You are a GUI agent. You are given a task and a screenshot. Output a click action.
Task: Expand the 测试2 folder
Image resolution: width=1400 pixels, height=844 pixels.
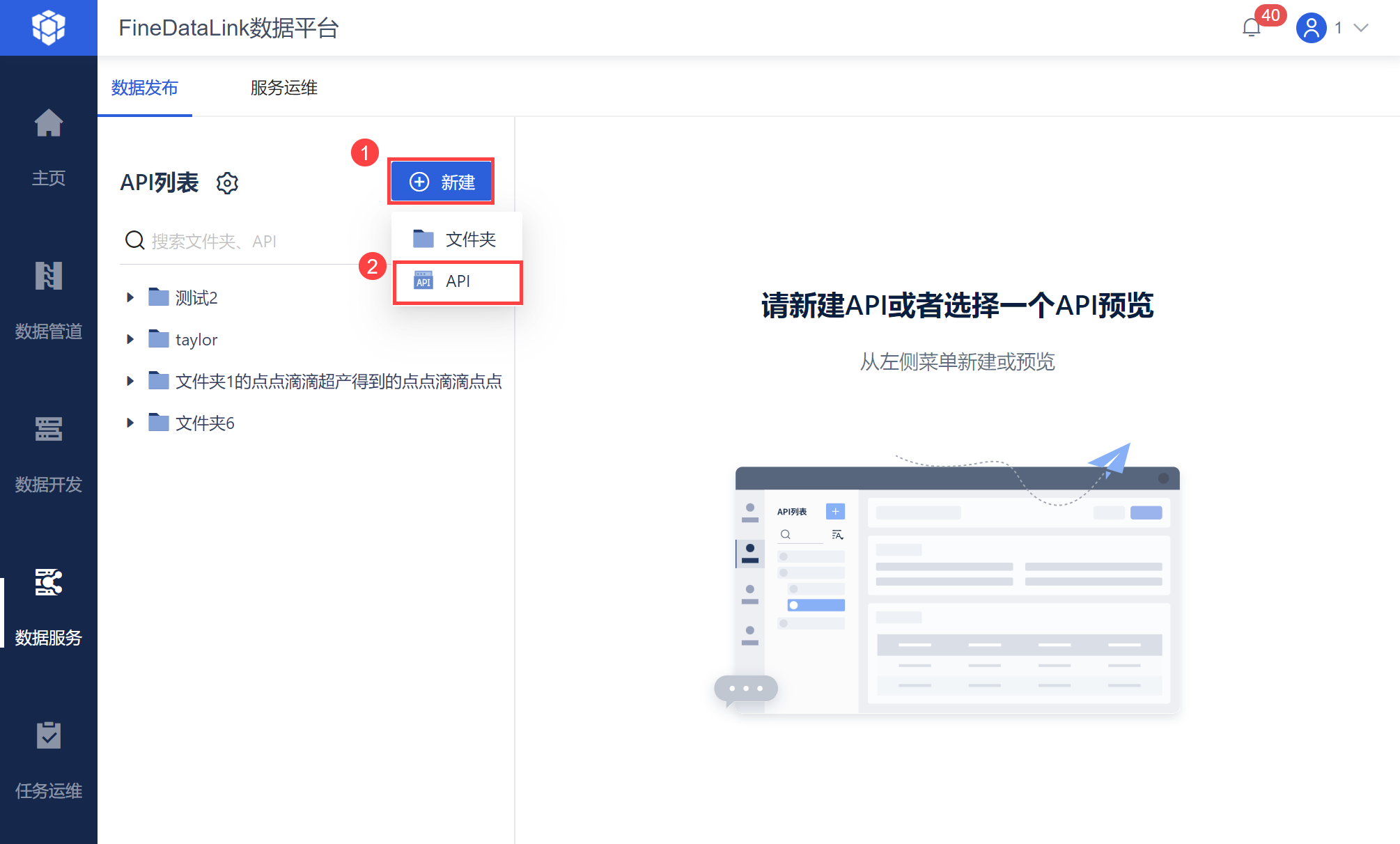point(130,298)
